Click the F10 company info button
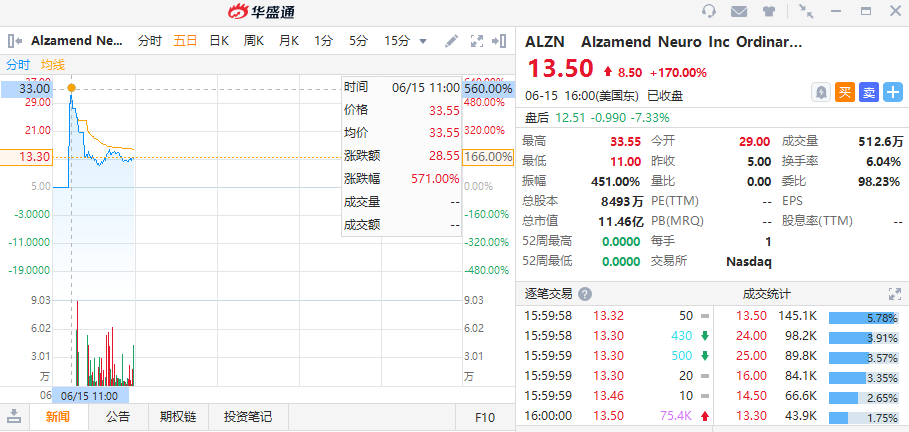The width and height of the screenshot is (909, 432). click(x=485, y=417)
